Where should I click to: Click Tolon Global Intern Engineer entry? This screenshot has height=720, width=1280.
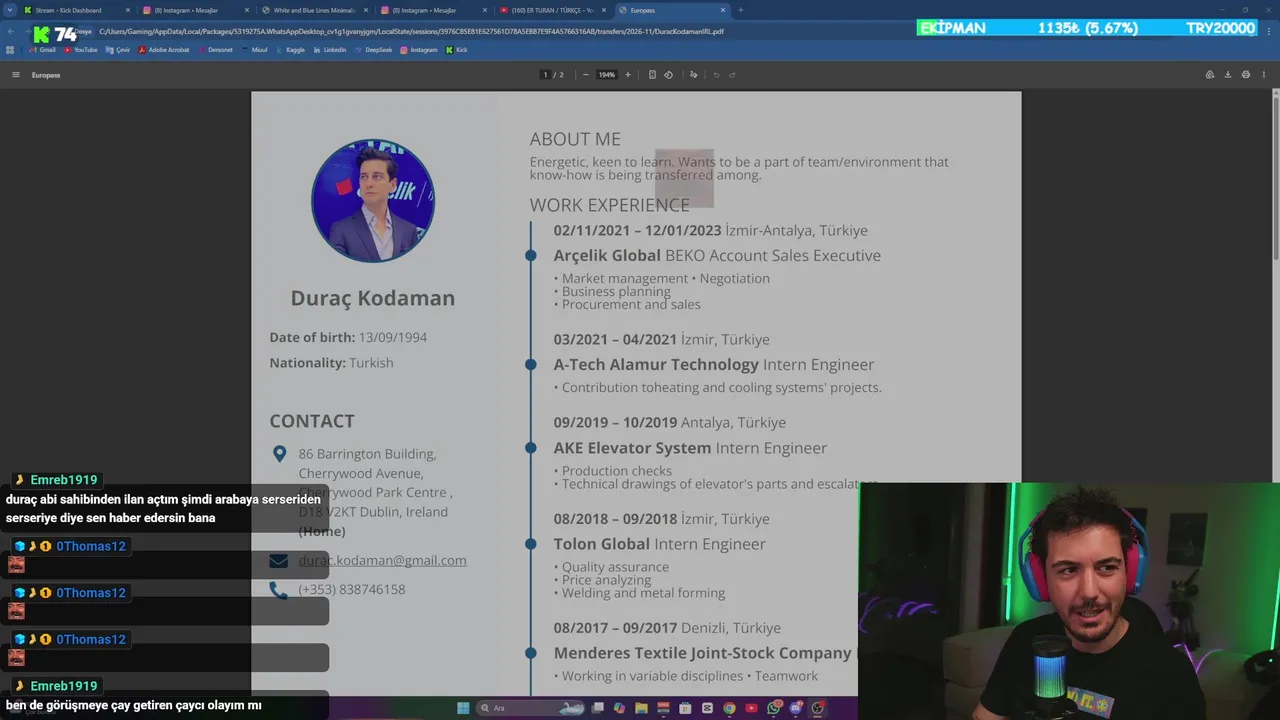coord(660,544)
